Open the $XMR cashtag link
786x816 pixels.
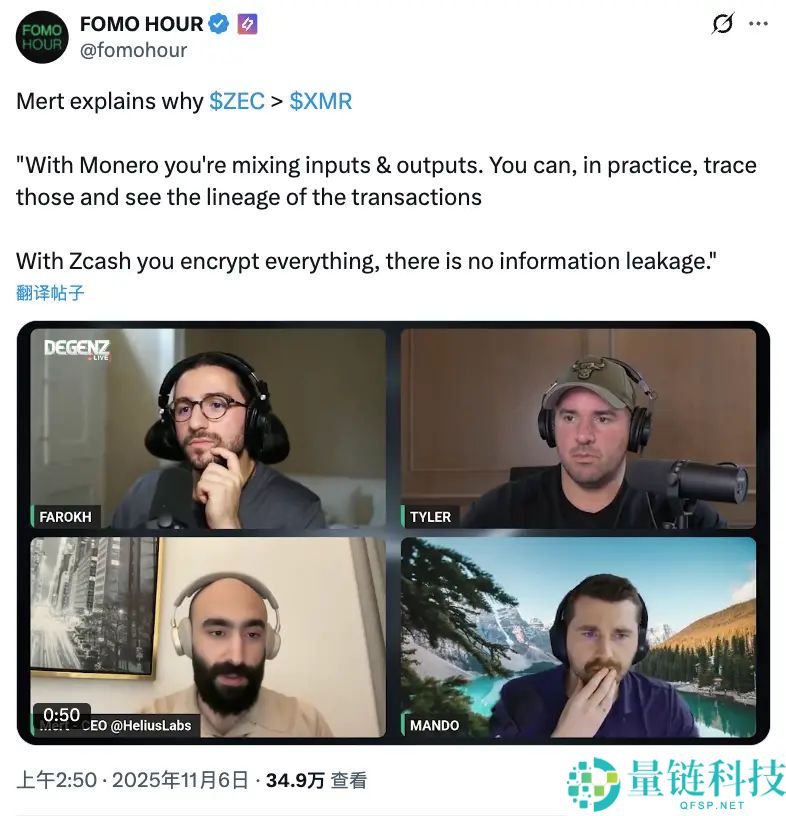[x=321, y=101]
